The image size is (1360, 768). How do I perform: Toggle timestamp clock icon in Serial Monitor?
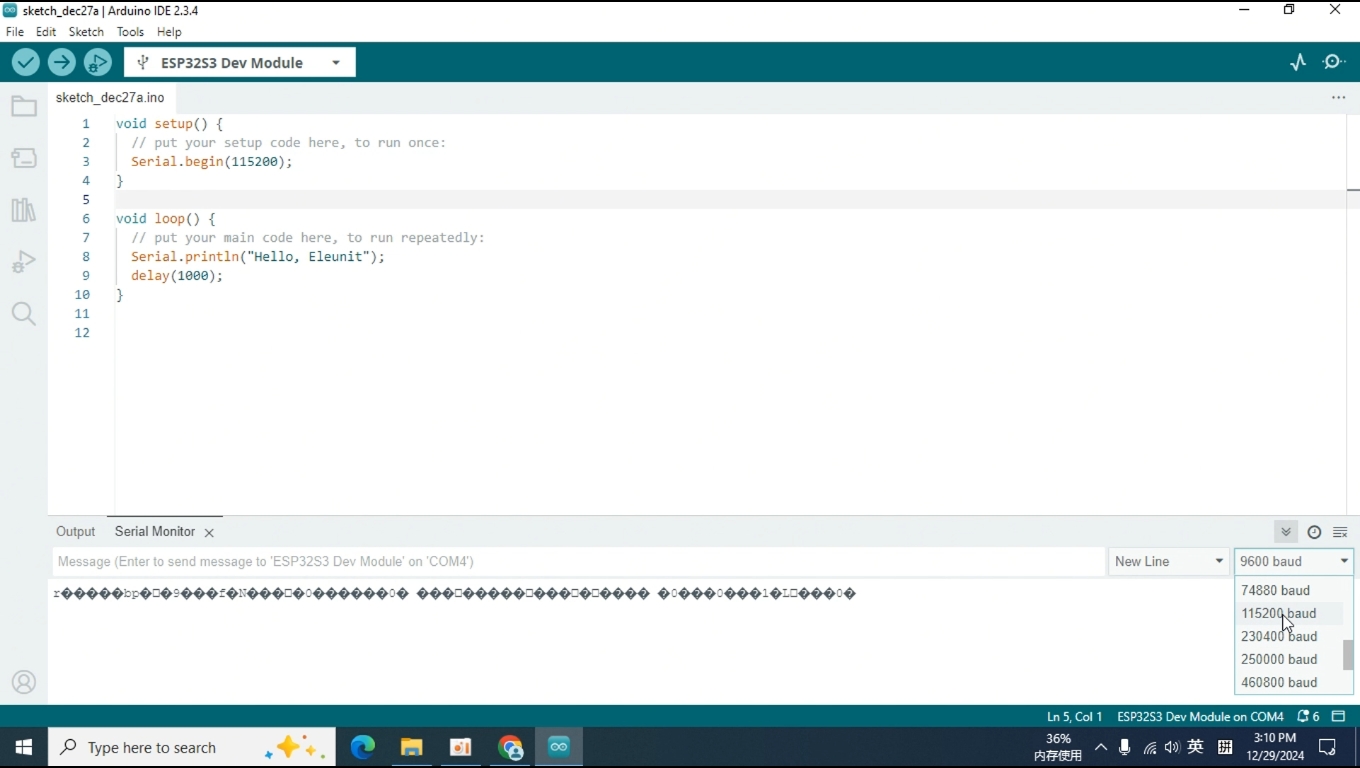click(1314, 532)
